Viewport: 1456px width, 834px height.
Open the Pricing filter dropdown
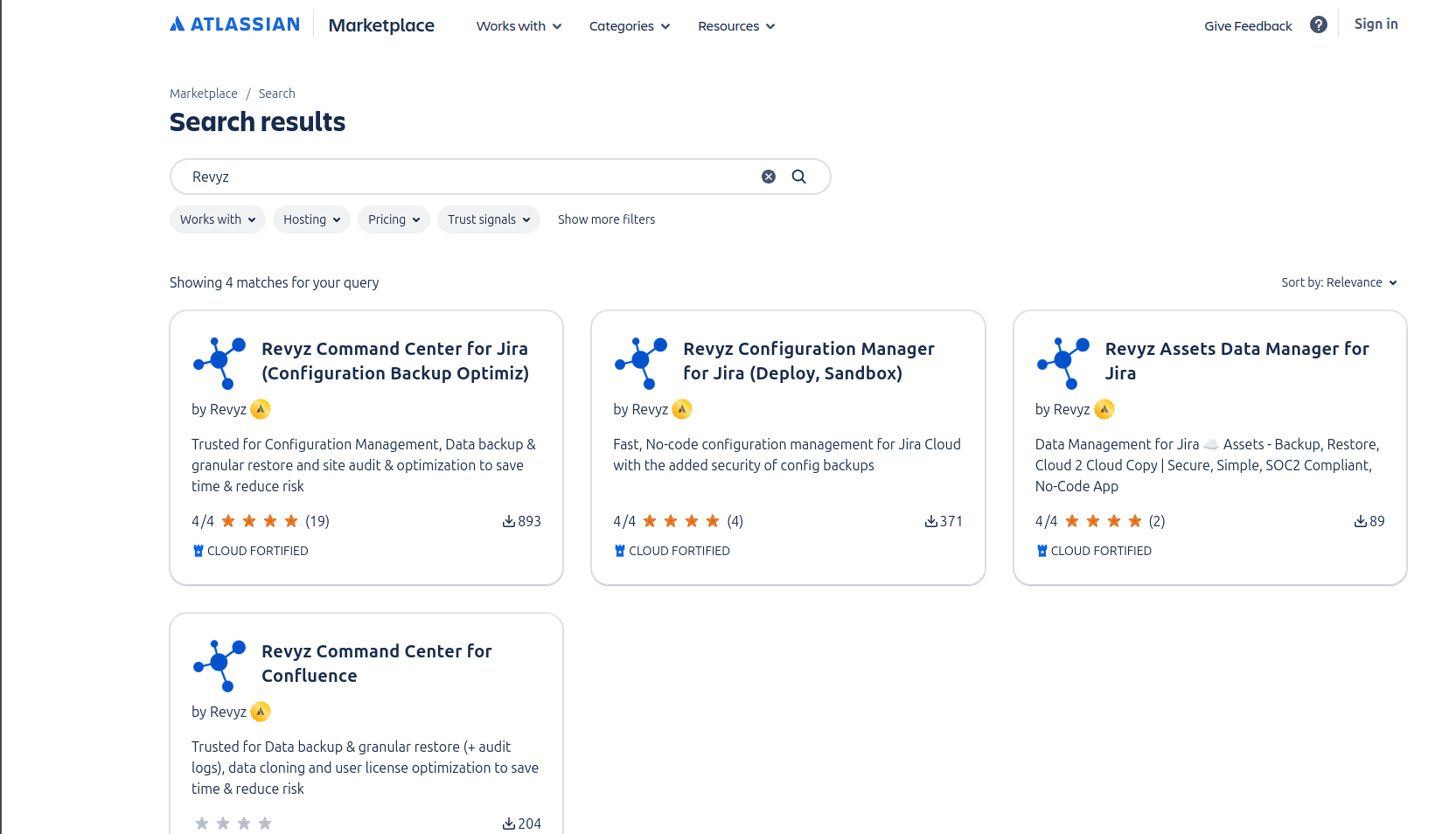(x=394, y=219)
